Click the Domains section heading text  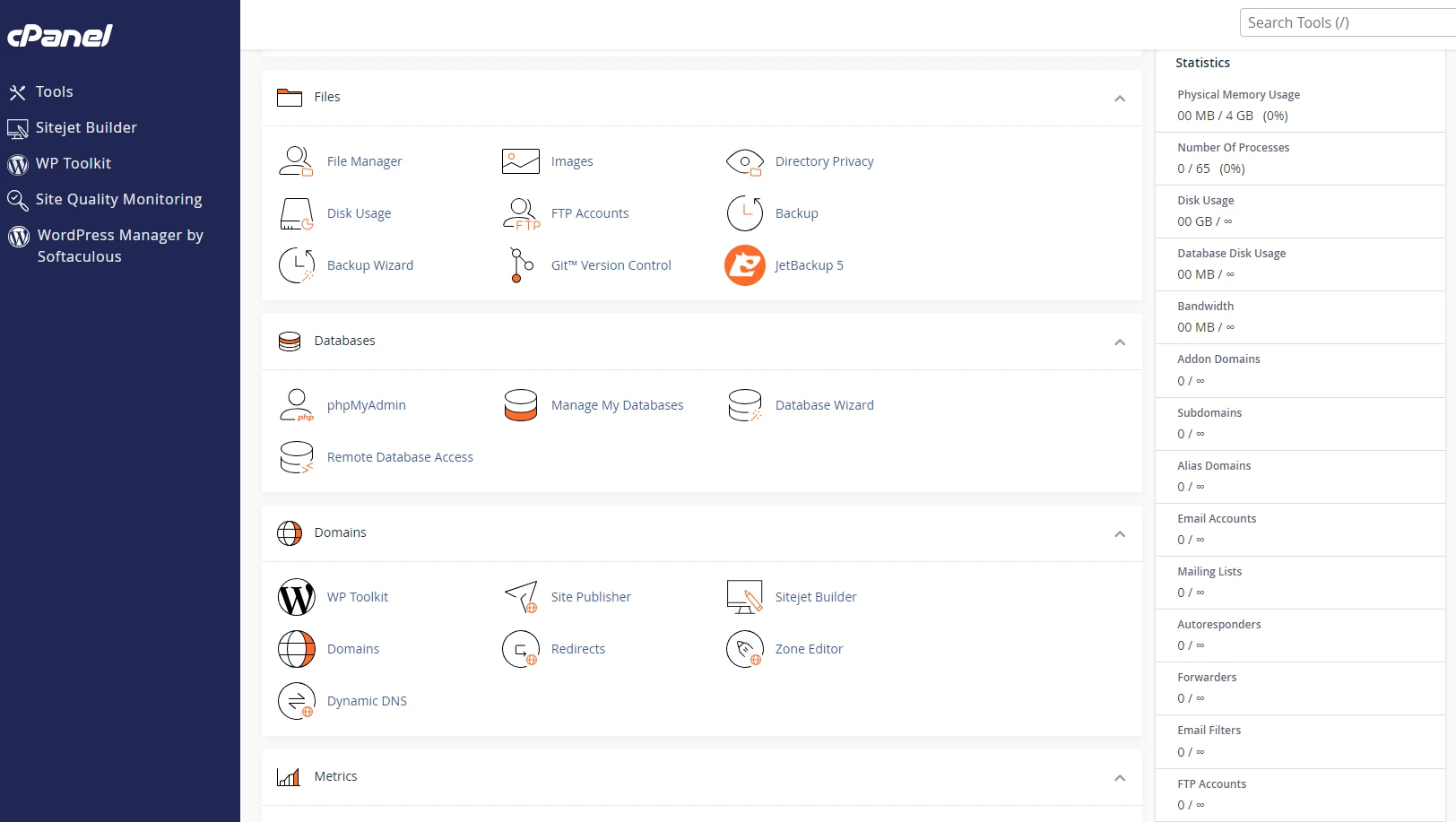[340, 532]
